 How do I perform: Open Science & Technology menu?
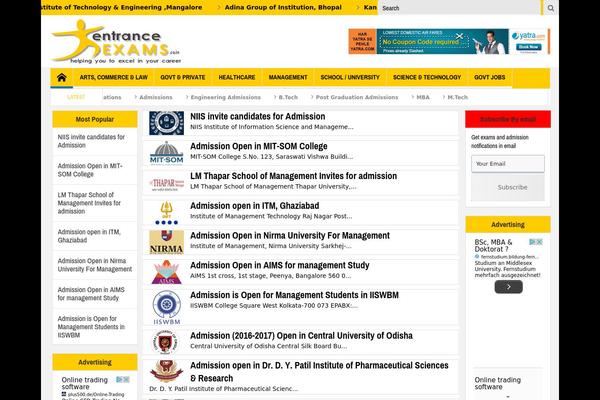tap(427, 78)
